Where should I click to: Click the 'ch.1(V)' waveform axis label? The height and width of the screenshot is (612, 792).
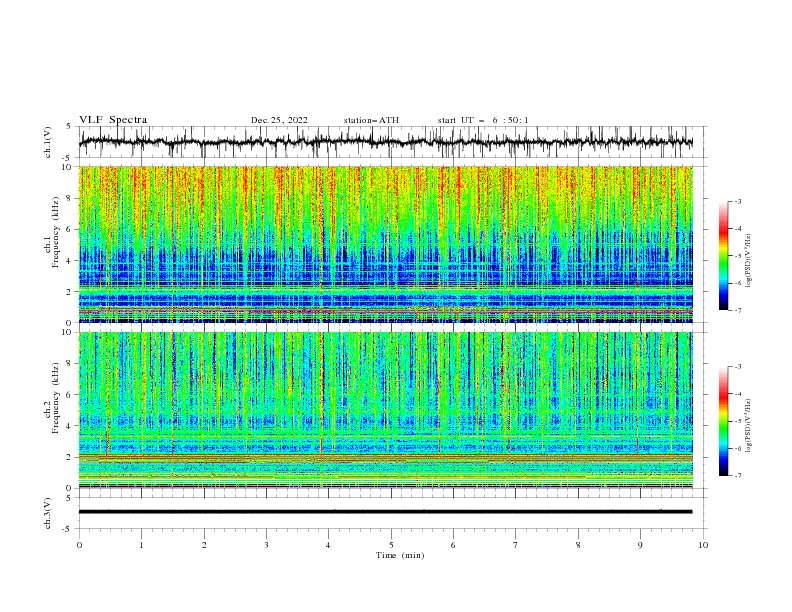coord(48,142)
